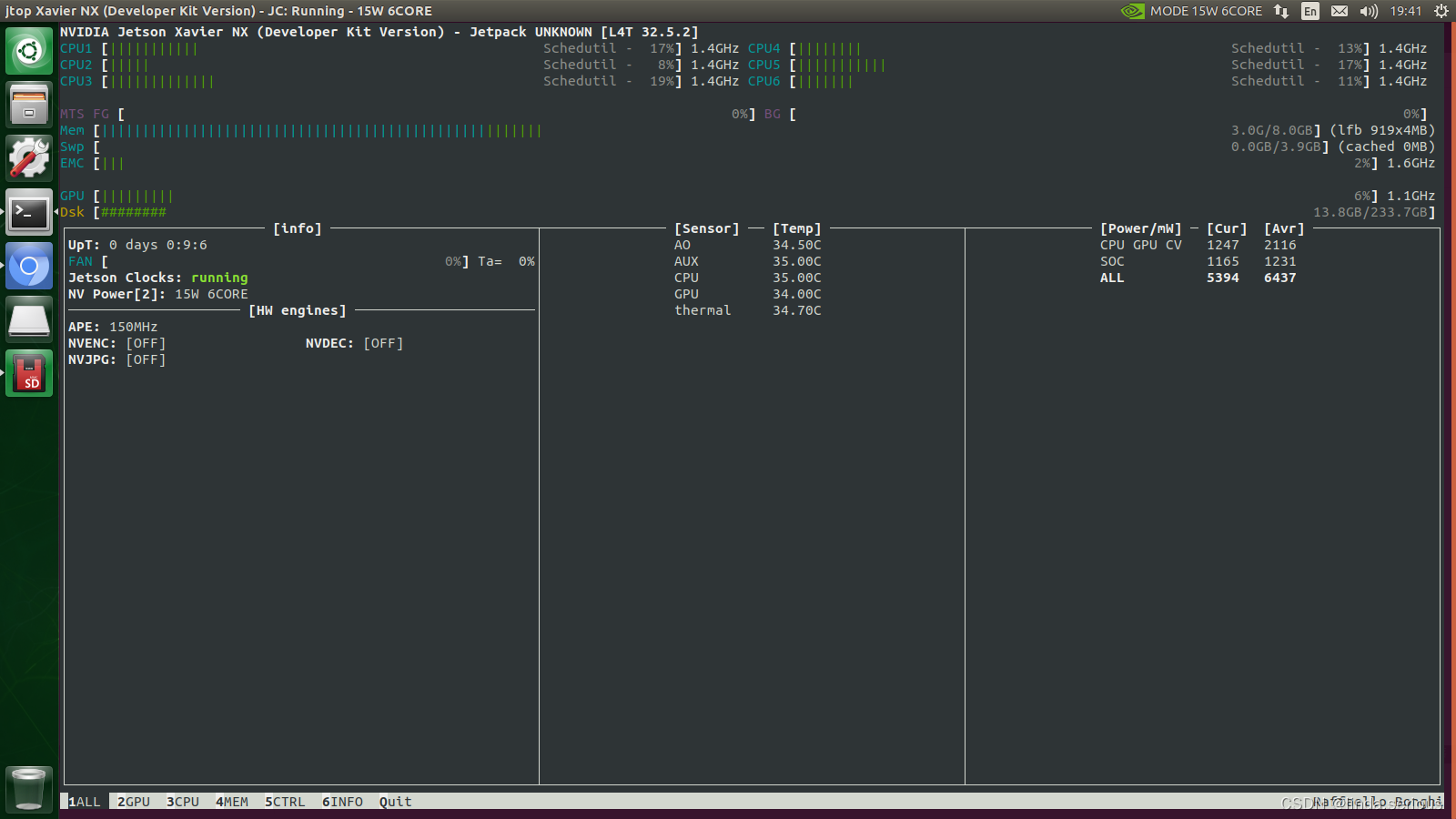Image resolution: width=1456 pixels, height=819 pixels.
Task: Click the [info] section header
Action: [298, 228]
